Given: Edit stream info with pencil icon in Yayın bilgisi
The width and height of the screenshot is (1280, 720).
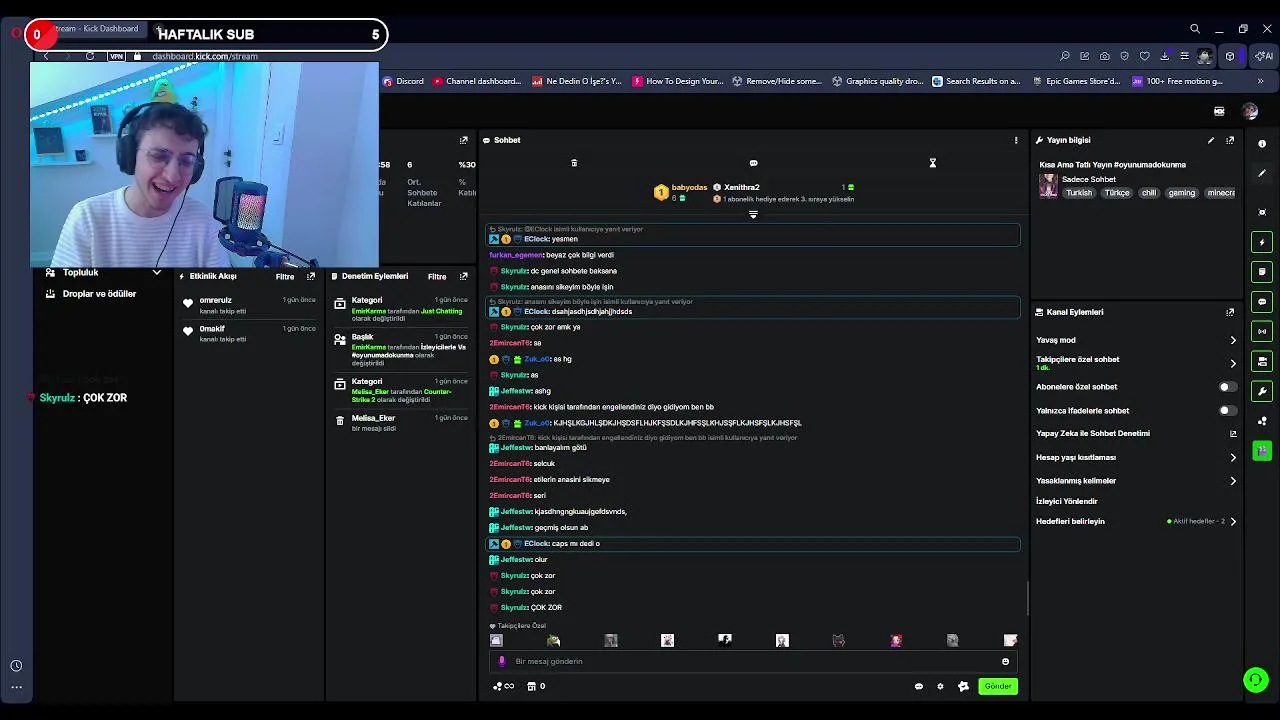Looking at the screenshot, I should point(1211,140).
